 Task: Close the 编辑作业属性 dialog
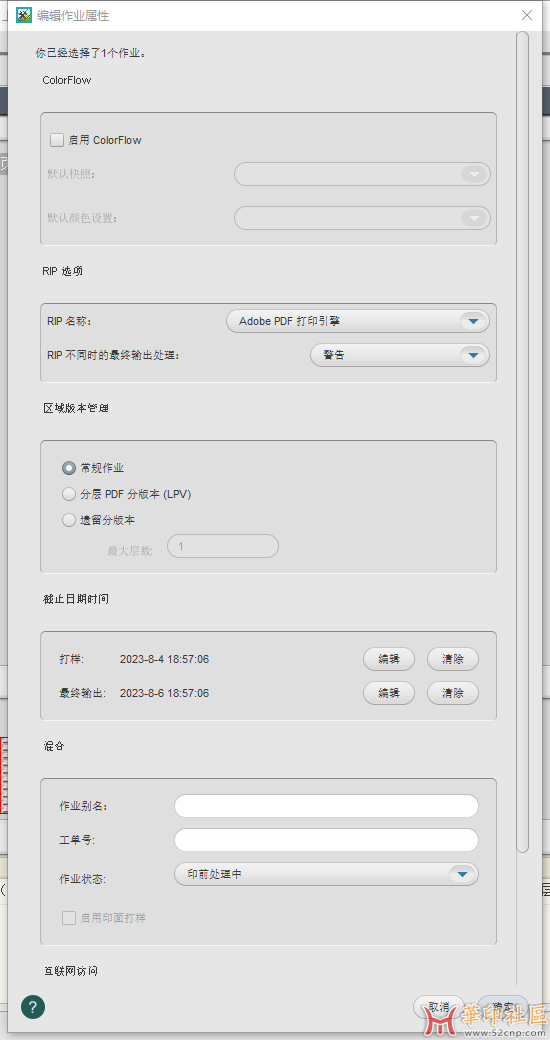click(527, 15)
